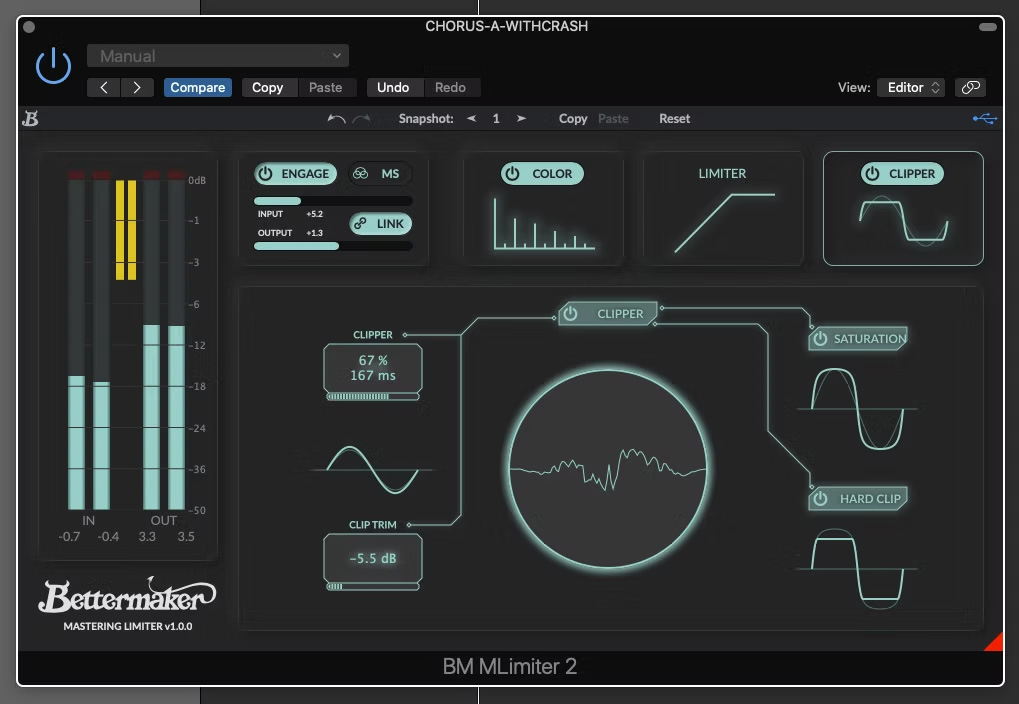Click the OUT level meter bars
The height and width of the screenshot is (704, 1019).
pos(164,341)
